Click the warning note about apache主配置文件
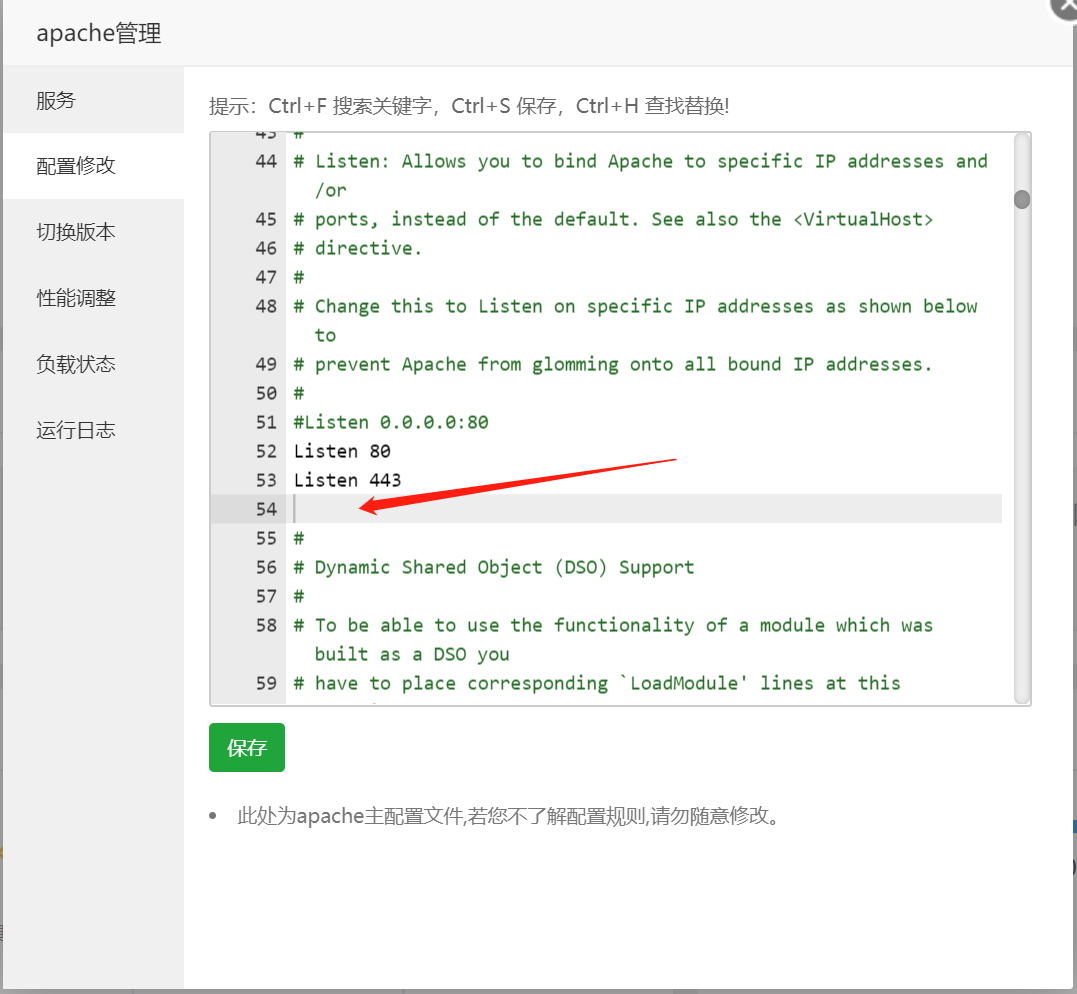The width and height of the screenshot is (1077, 994). 508,816
